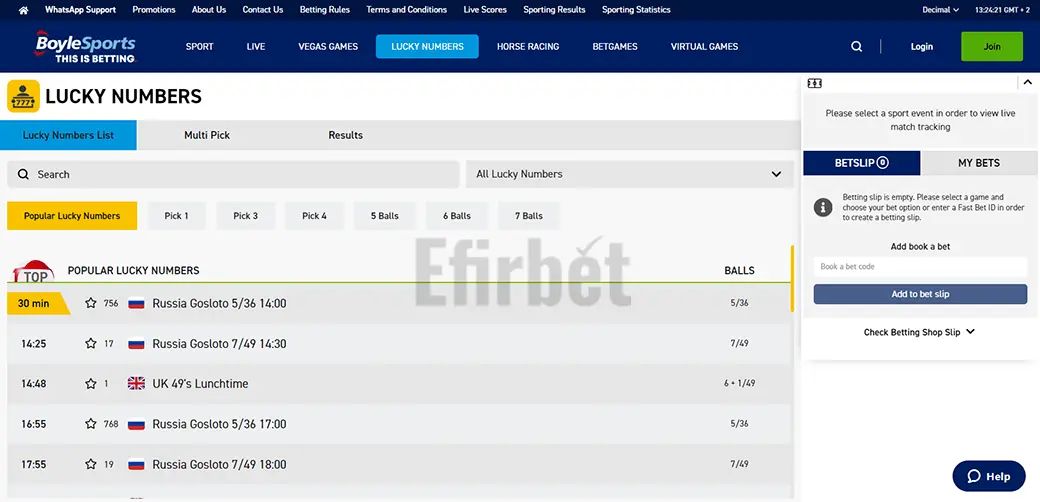Switch to the Multi Pick tab
The width and height of the screenshot is (1040, 502).
207,135
